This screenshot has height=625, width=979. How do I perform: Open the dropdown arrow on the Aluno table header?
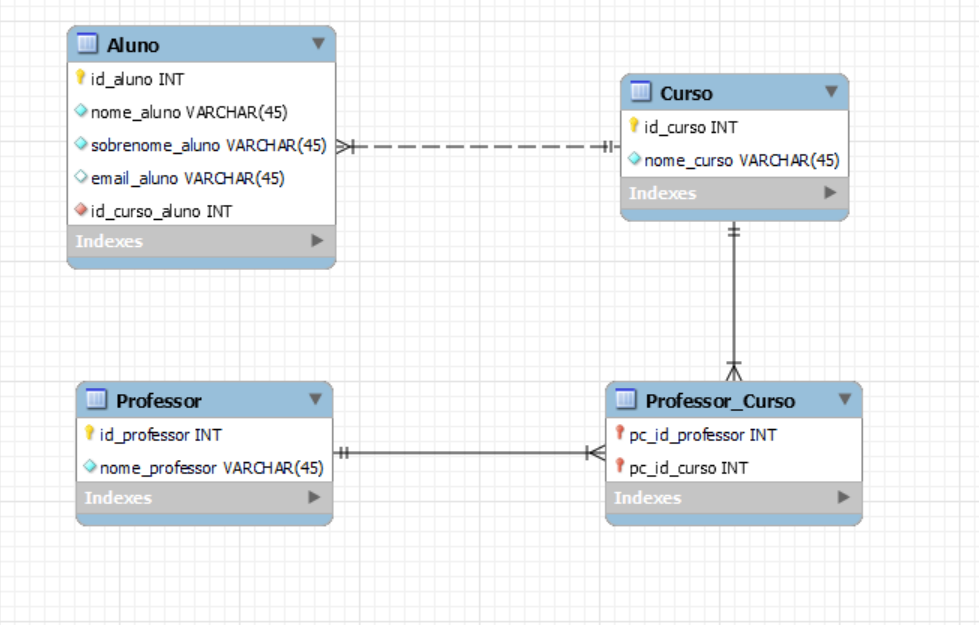[318, 44]
